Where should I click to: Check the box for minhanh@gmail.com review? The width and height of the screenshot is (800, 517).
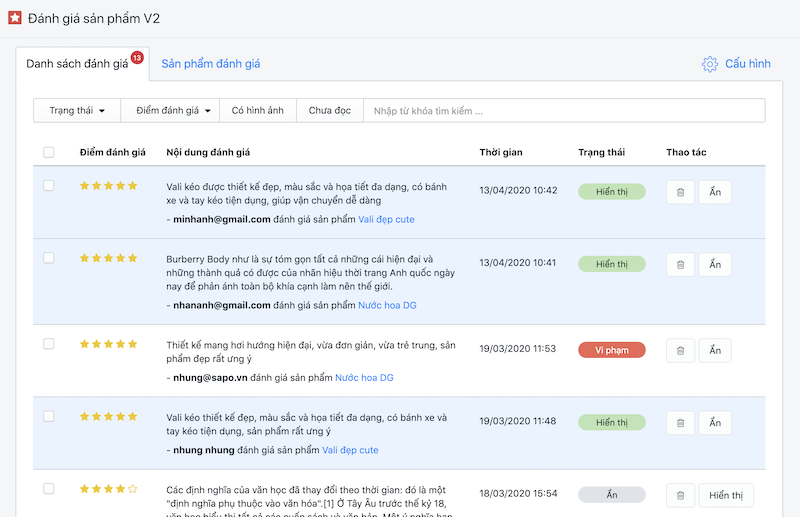(49, 186)
